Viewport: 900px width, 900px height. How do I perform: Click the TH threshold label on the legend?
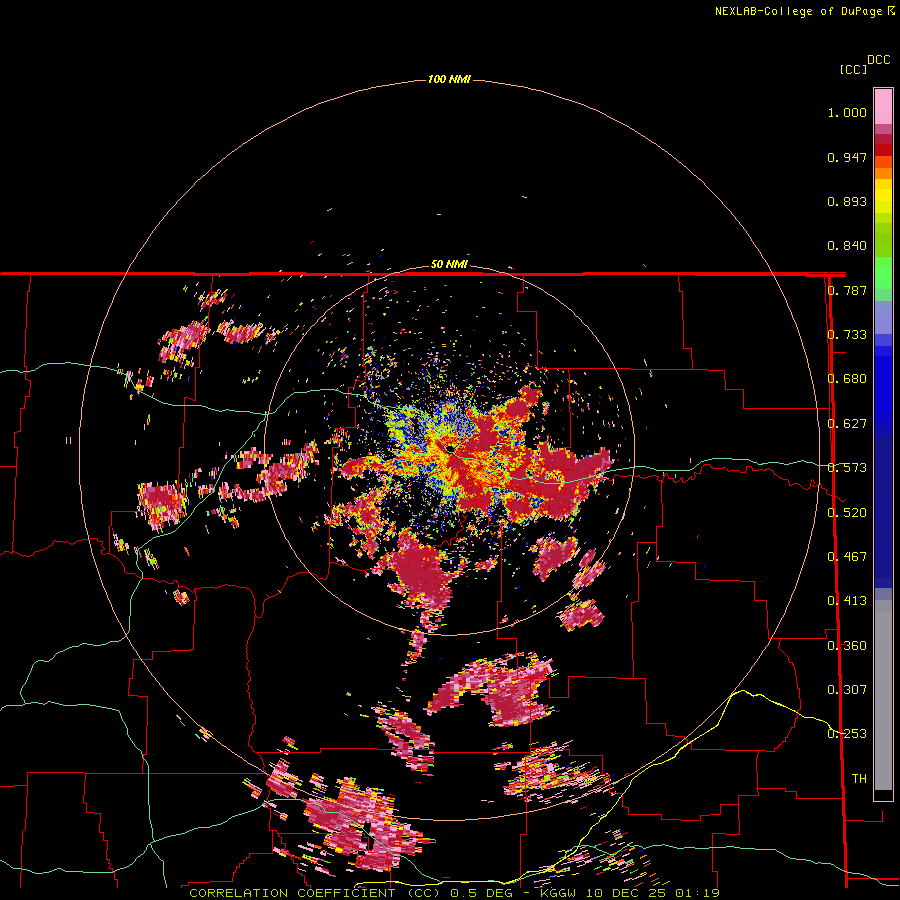click(859, 778)
